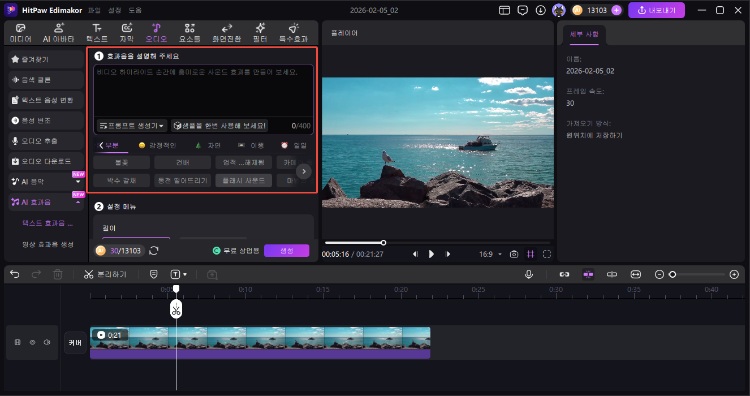Open the feedback message icon
This screenshot has width=750, height=396.
522,10
